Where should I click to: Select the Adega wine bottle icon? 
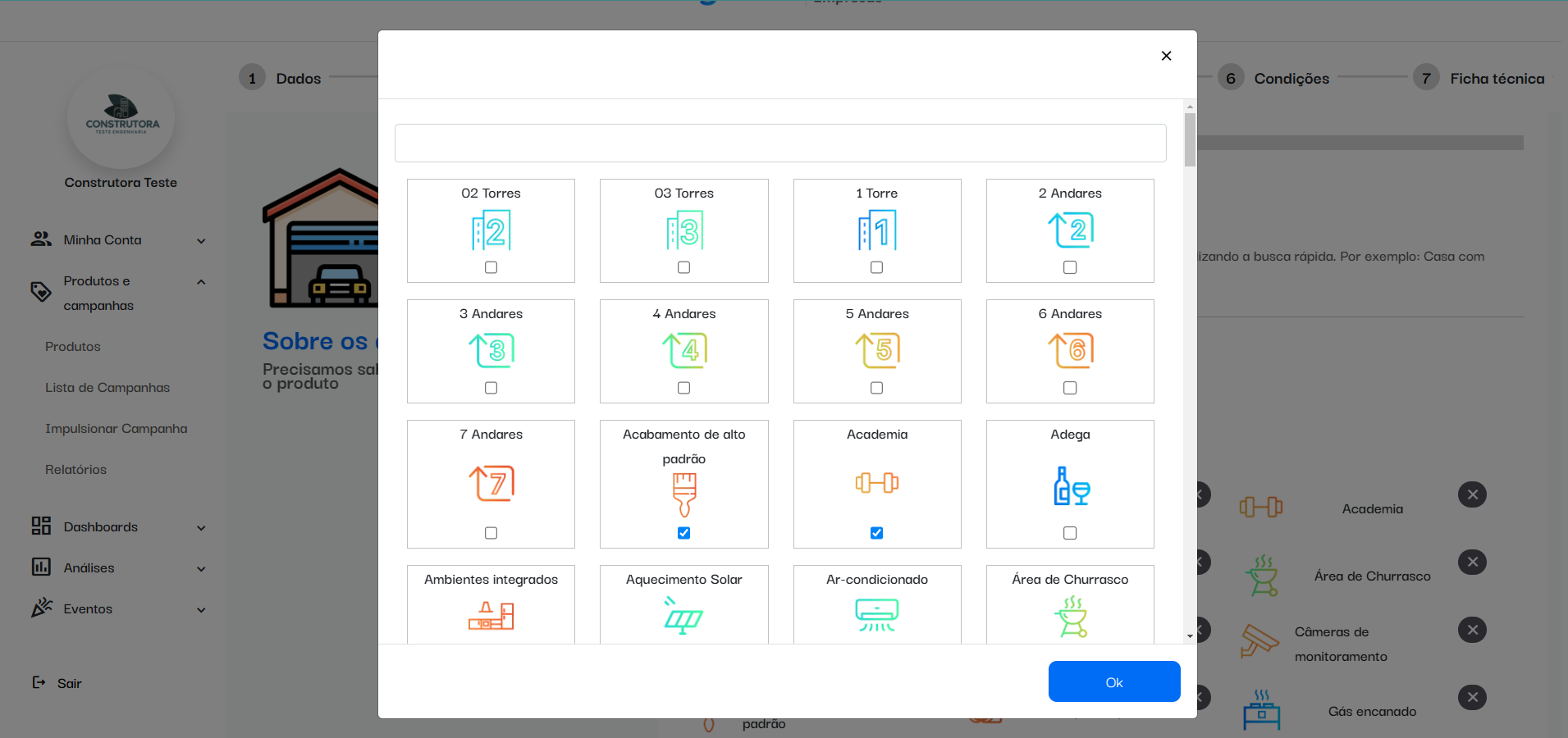click(x=1070, y=485)
